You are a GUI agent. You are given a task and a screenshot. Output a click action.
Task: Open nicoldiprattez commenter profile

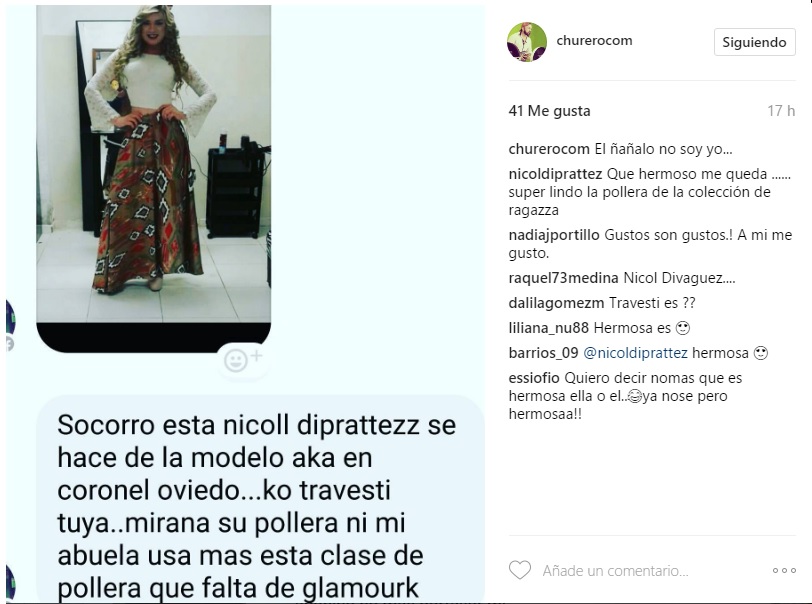click(555, 174)
